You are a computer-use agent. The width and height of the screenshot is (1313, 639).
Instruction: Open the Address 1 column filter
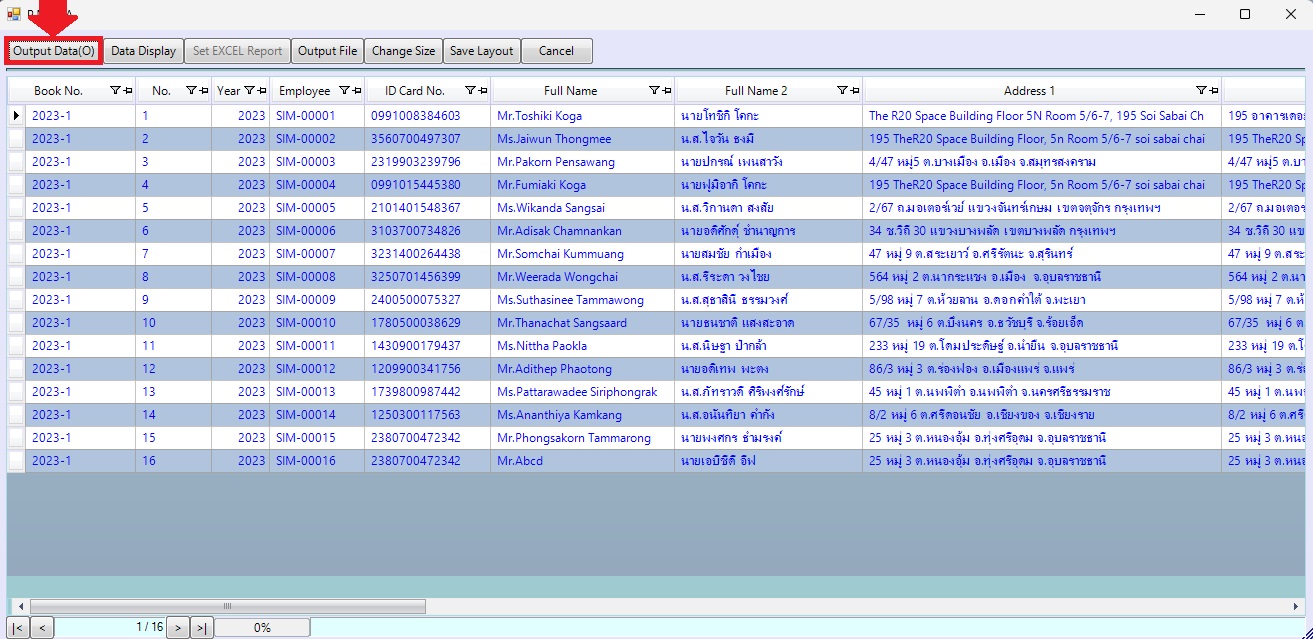click(1201, 91)
